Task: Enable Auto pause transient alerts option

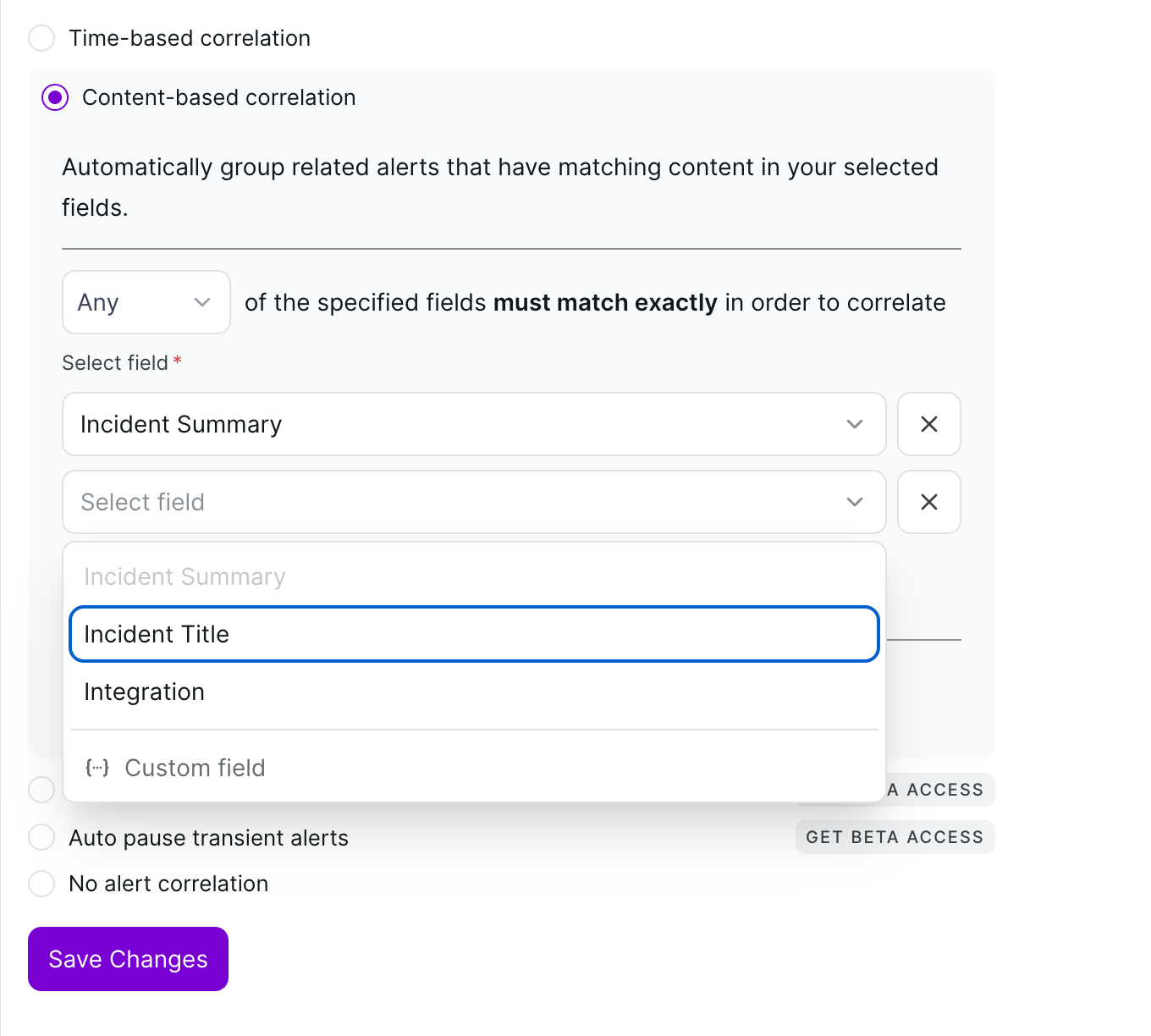Action: pyautogui.click(x=41, y=837)
